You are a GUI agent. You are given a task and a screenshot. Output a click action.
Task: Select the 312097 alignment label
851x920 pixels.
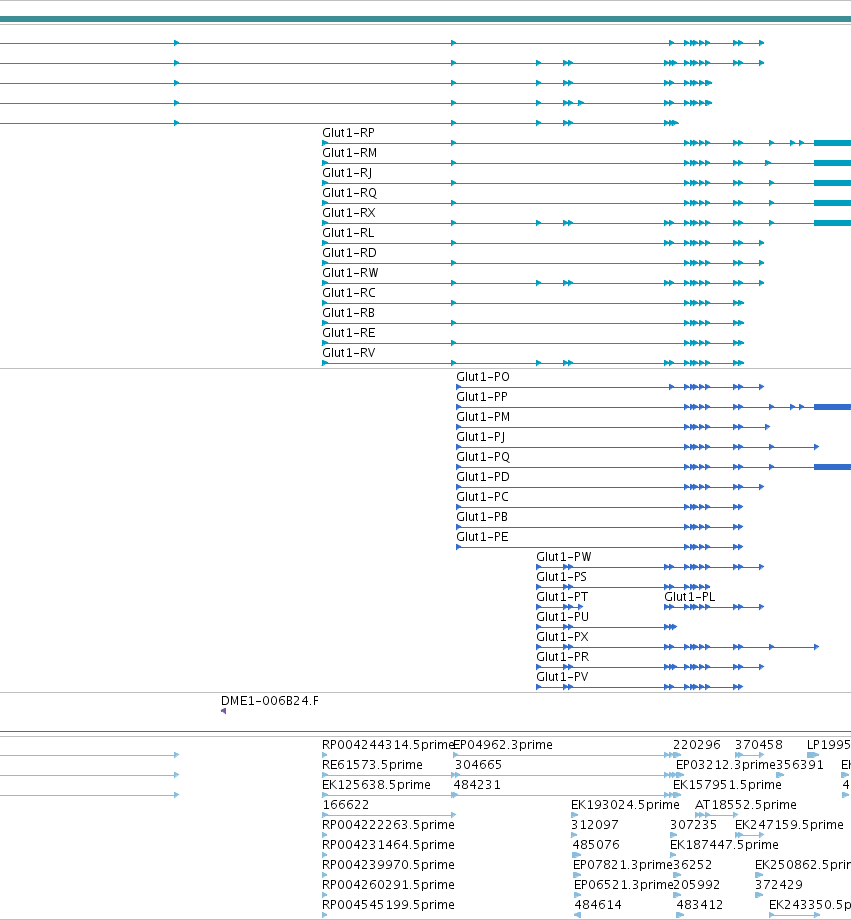tap(595, 824)
